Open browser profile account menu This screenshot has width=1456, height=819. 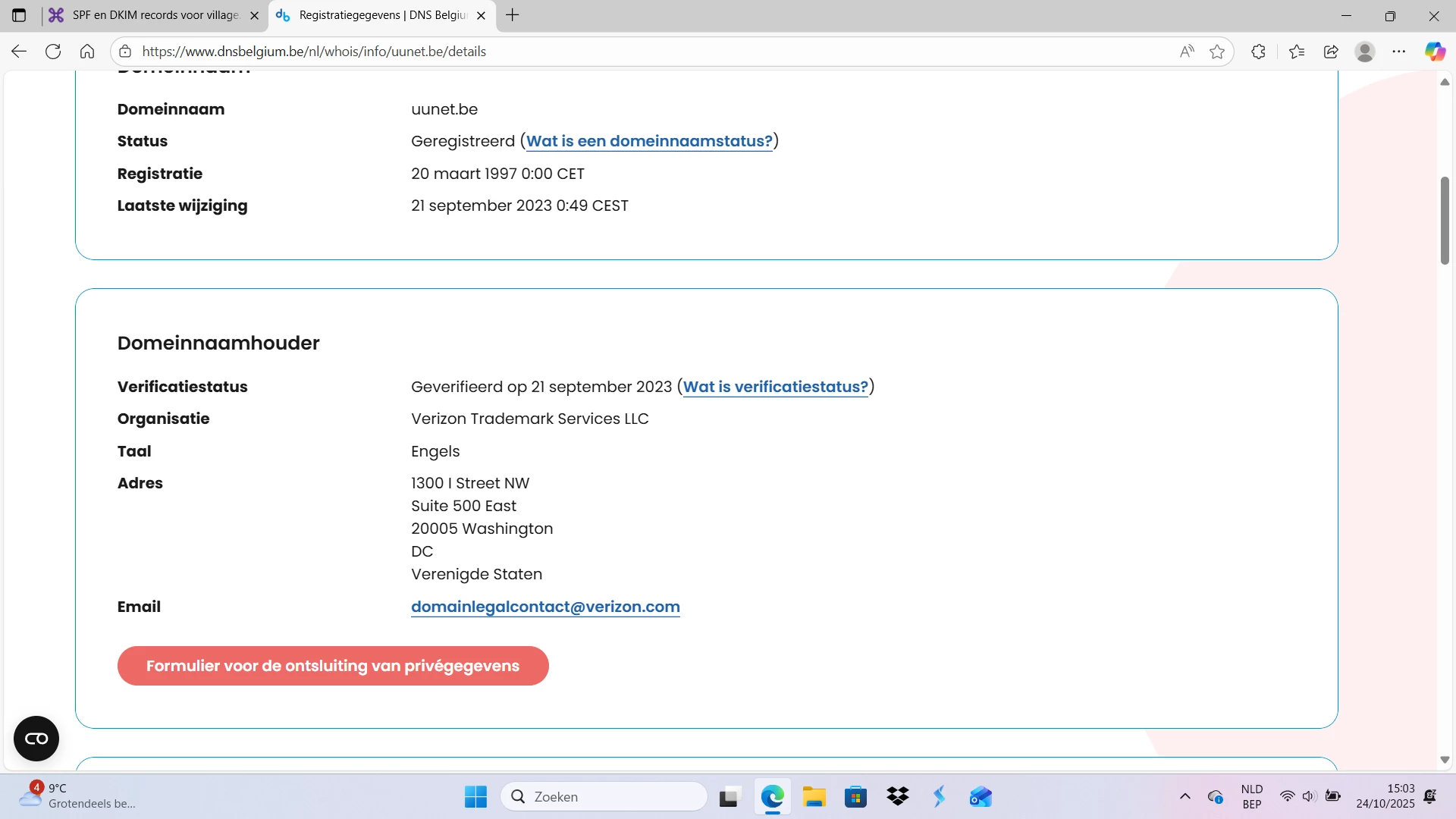[1365, 52]
